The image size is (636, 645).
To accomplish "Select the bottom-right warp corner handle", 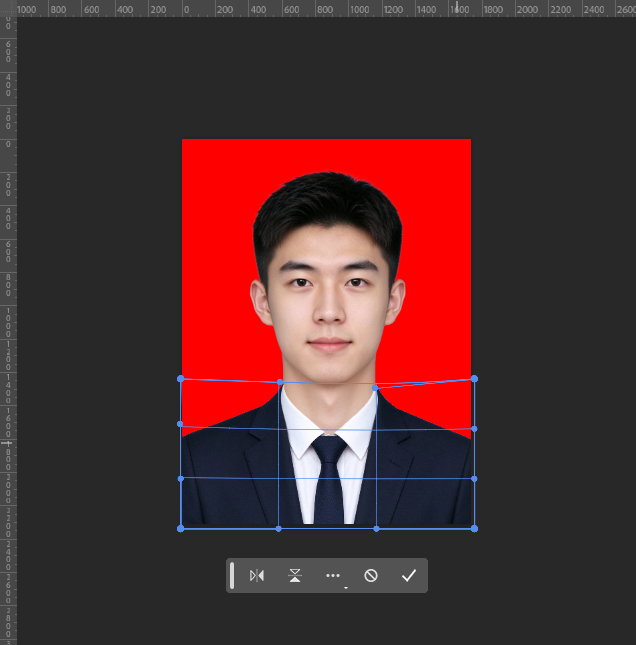I will [x=474, y=529].
